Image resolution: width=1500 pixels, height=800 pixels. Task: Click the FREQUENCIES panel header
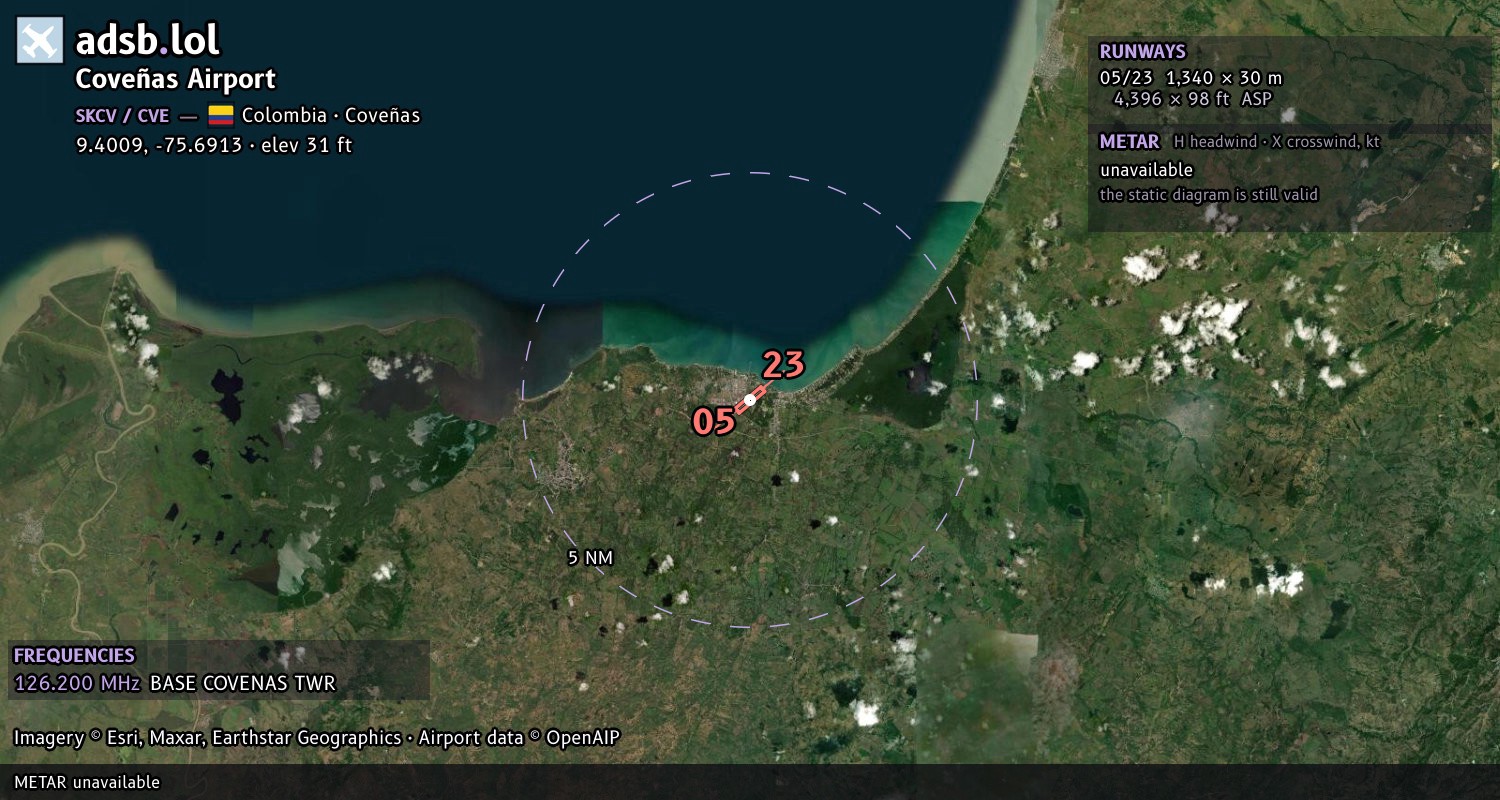pos(74,656)
